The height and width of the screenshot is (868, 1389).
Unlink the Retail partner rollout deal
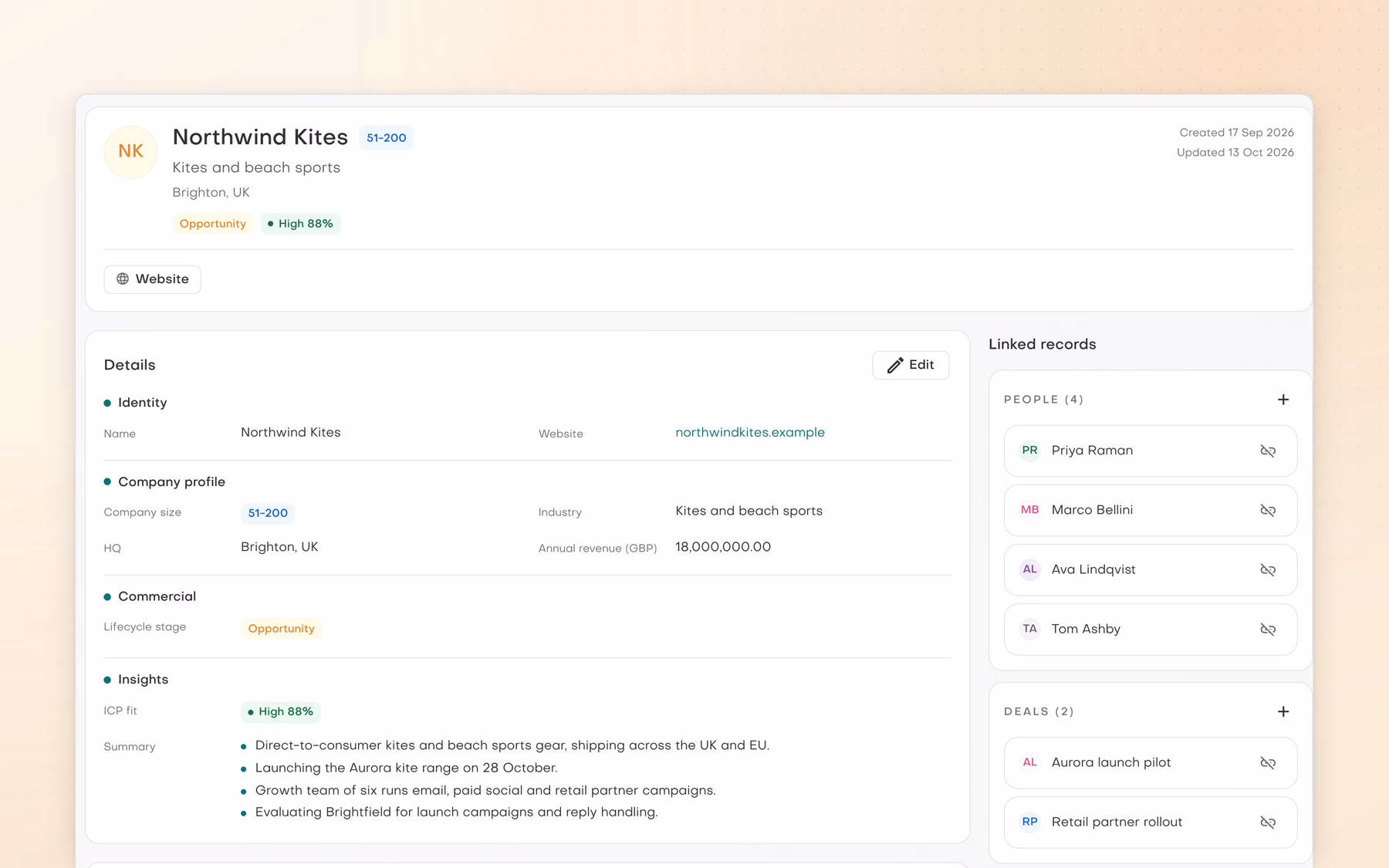pos(1268,822)
